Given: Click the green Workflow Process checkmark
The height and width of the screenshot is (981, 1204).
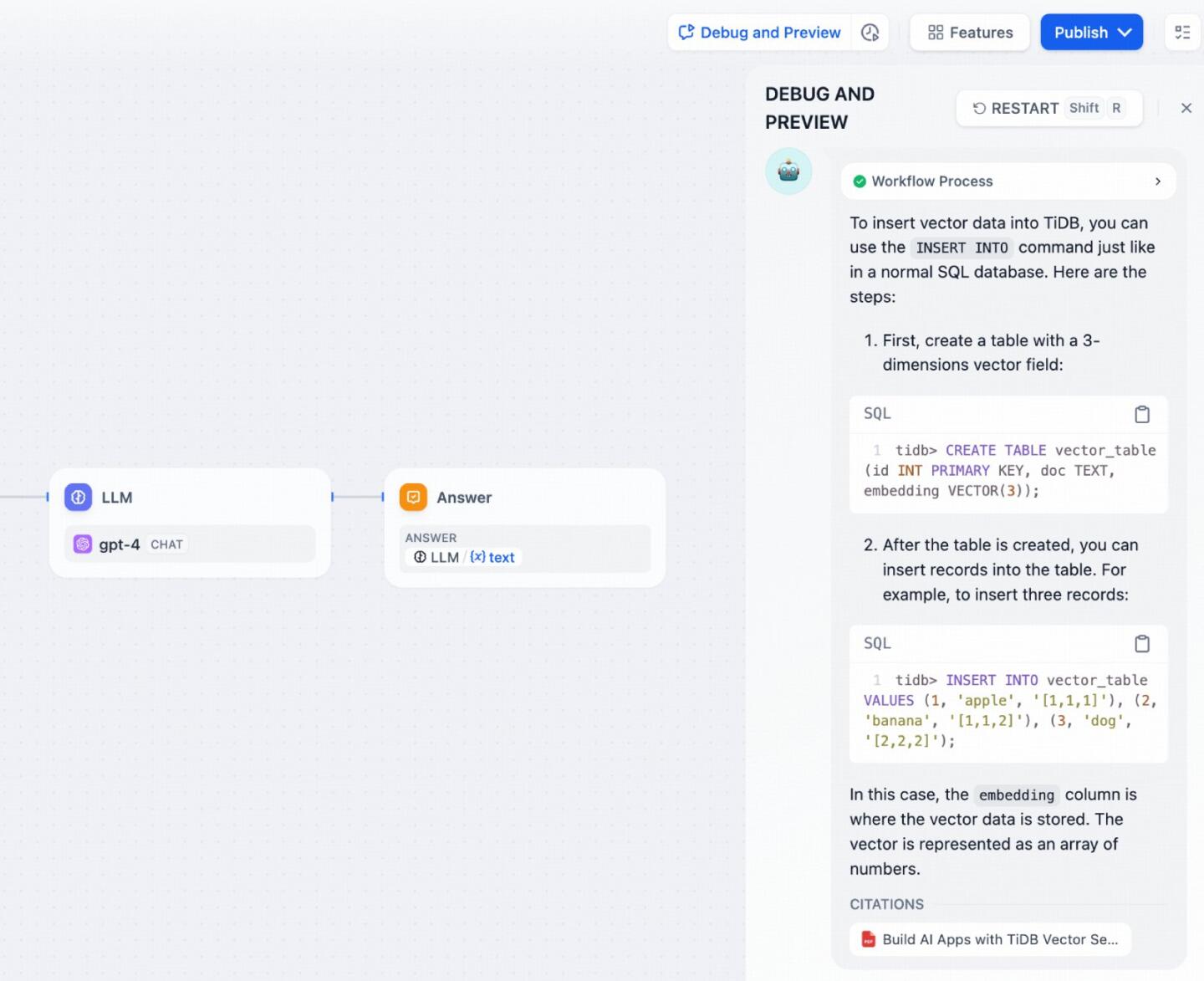Looking at the screenshot, I should (860, 181).
